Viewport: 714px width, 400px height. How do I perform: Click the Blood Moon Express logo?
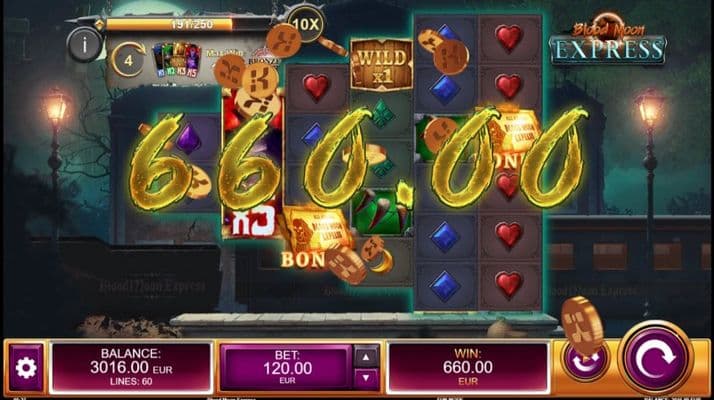pos(608,43)
